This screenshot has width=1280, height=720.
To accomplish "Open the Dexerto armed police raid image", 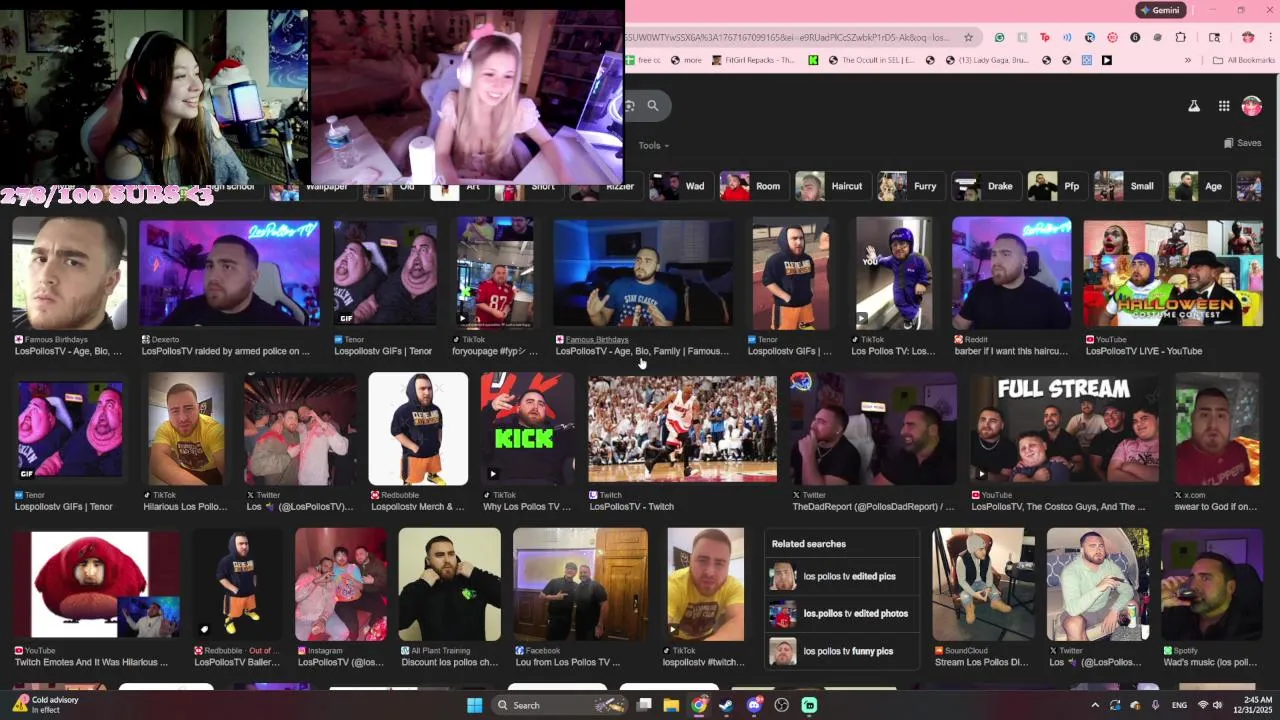I will (x=229, y=273).
